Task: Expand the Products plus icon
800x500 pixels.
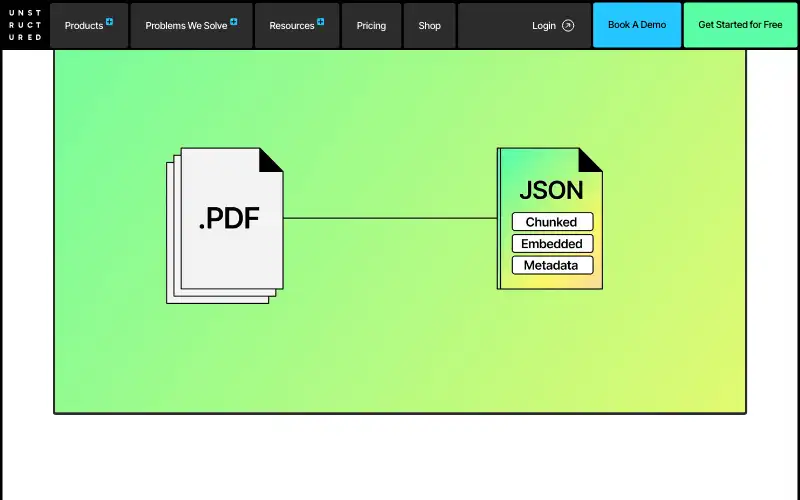Action: tap(109, 21)
